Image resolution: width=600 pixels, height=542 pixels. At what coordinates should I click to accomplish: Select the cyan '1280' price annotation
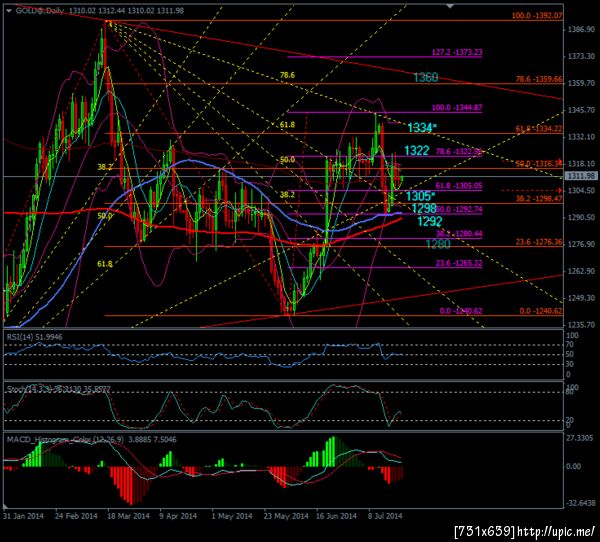[x=438, y=244]
